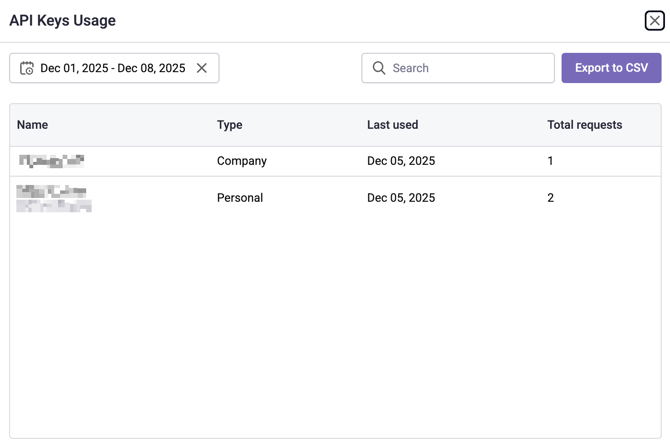Sort by the Total requests column
Screen dimensions: 670x448
584,125
